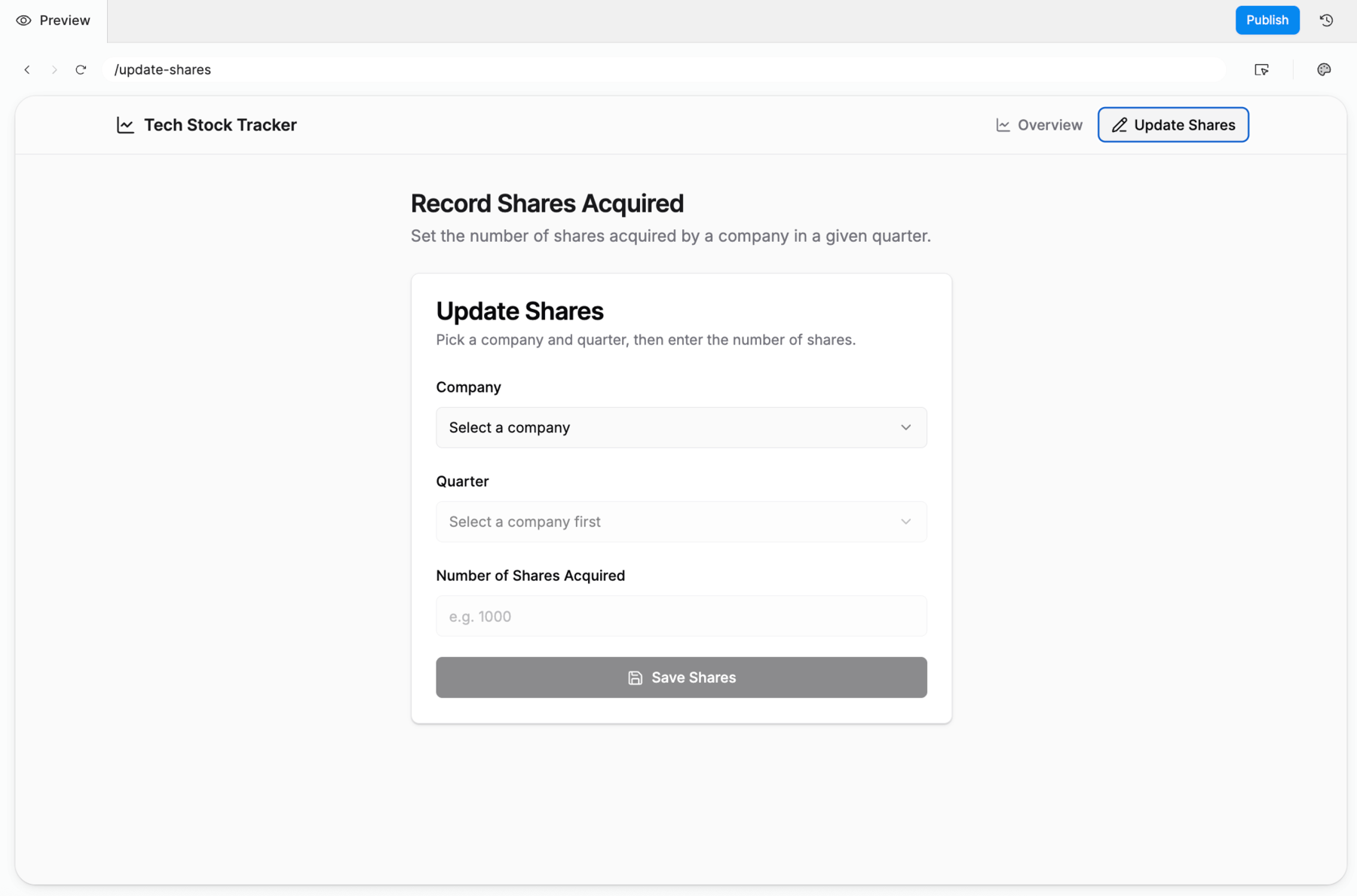This screenshot has height=896, width=1357.
Task: Click the browser forward arrow
Action: point(54,69)
